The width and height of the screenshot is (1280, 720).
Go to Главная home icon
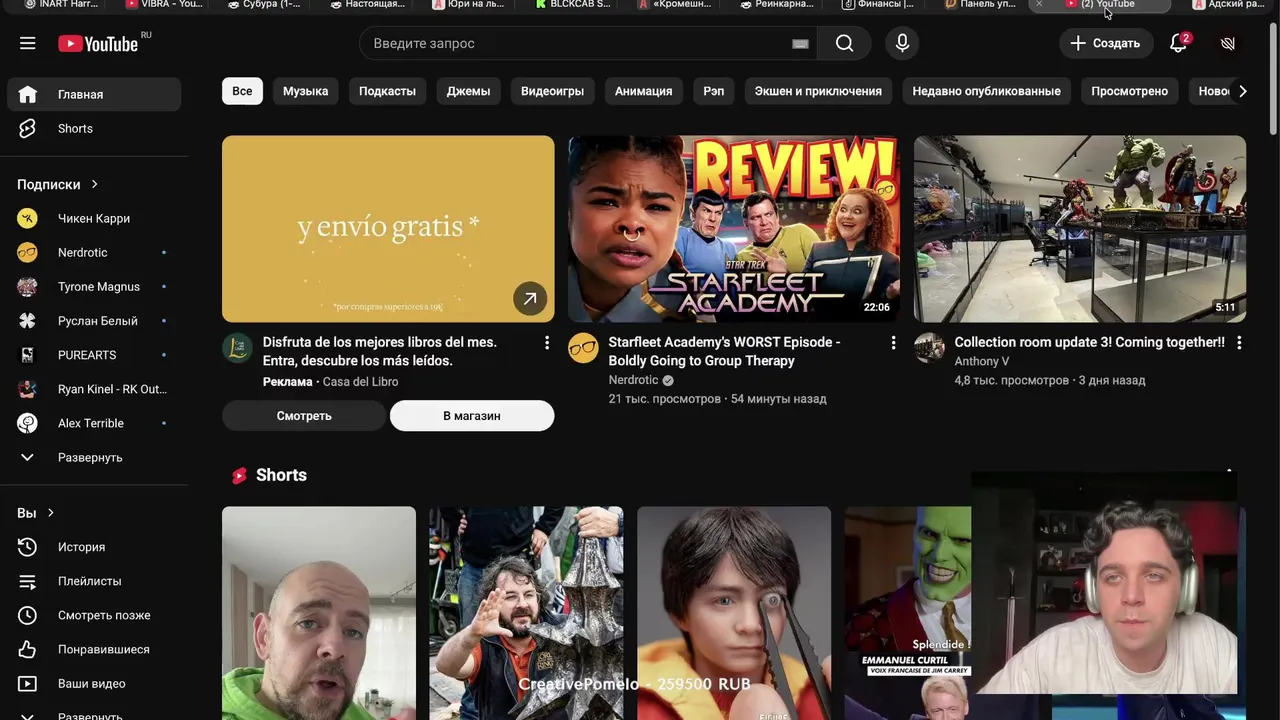(x=28, y=94)
